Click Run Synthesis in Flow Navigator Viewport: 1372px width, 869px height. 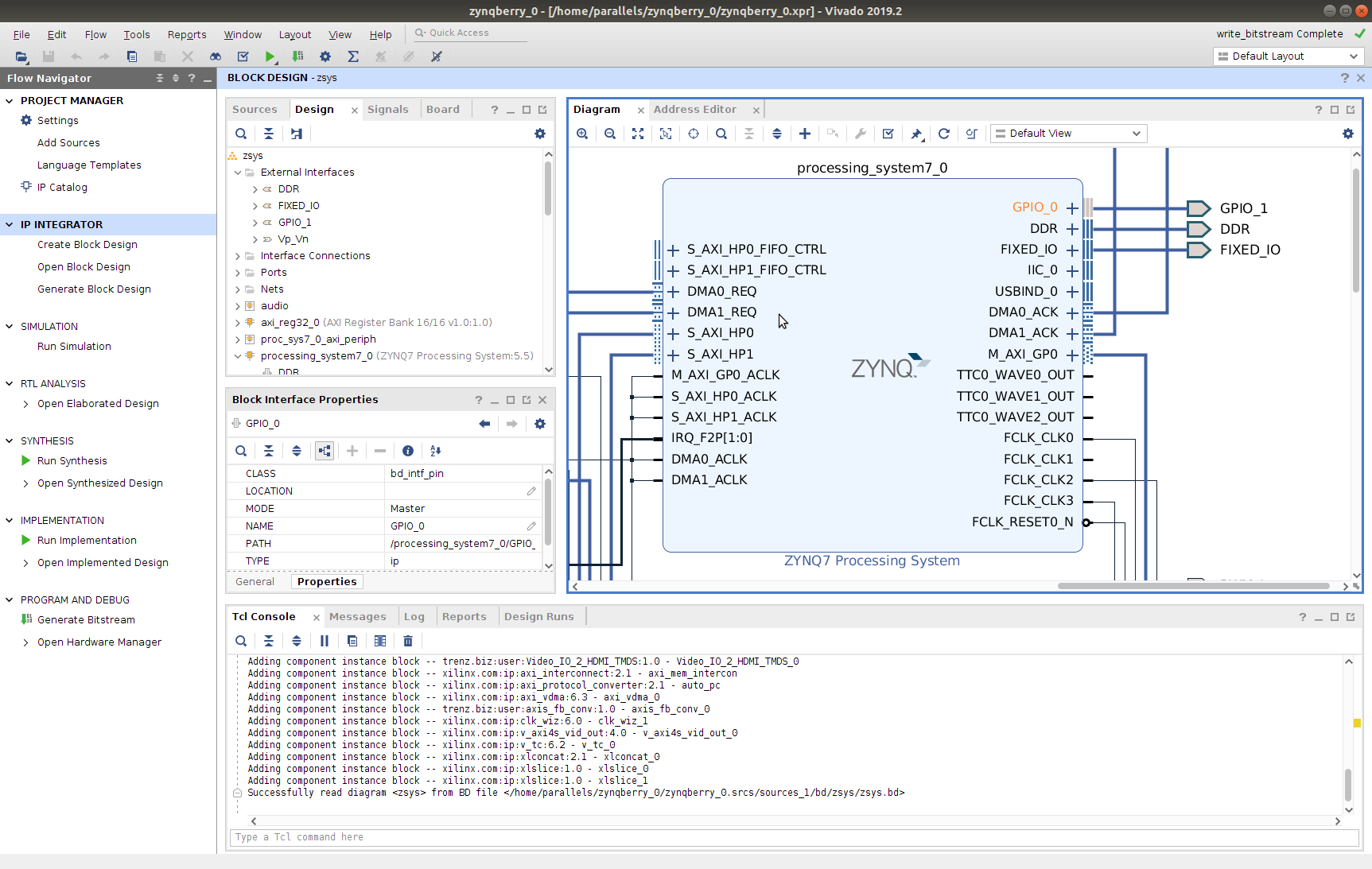tap(72, 461)
